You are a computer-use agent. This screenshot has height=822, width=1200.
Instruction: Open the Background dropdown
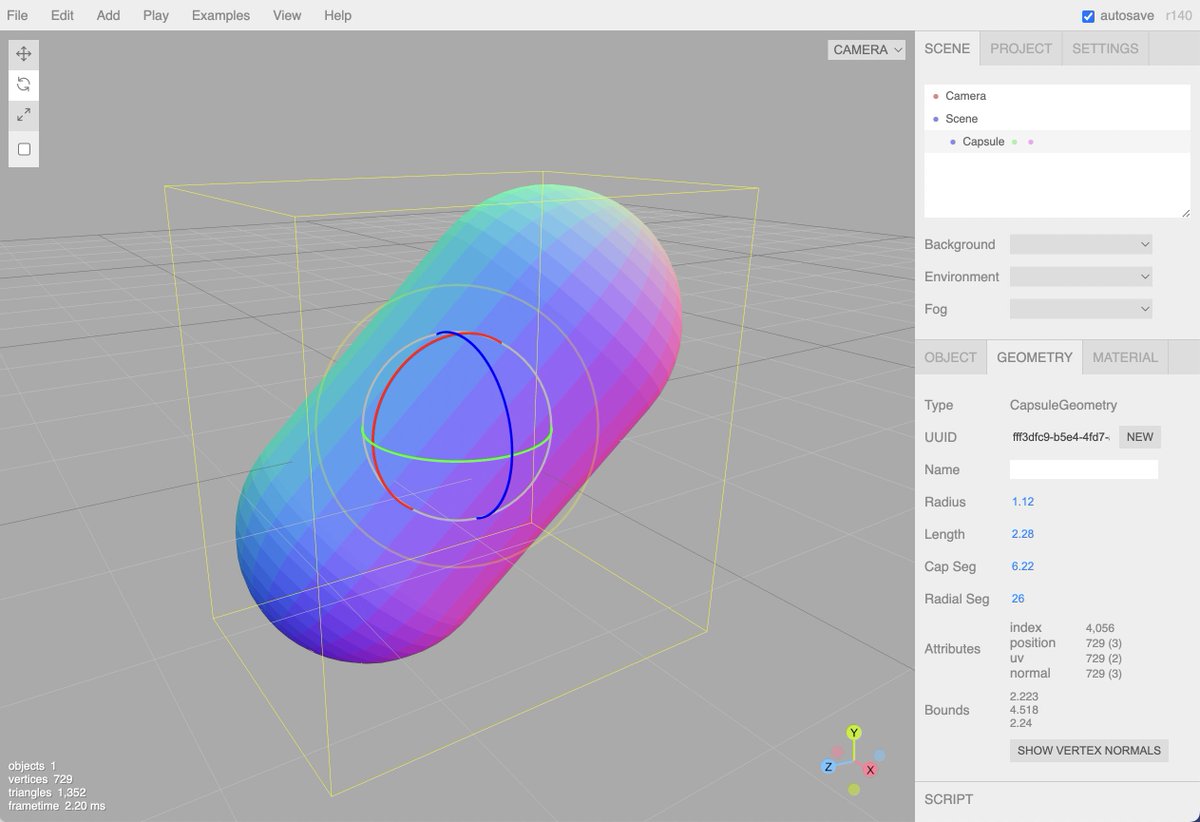click(x=1081, y=244)
